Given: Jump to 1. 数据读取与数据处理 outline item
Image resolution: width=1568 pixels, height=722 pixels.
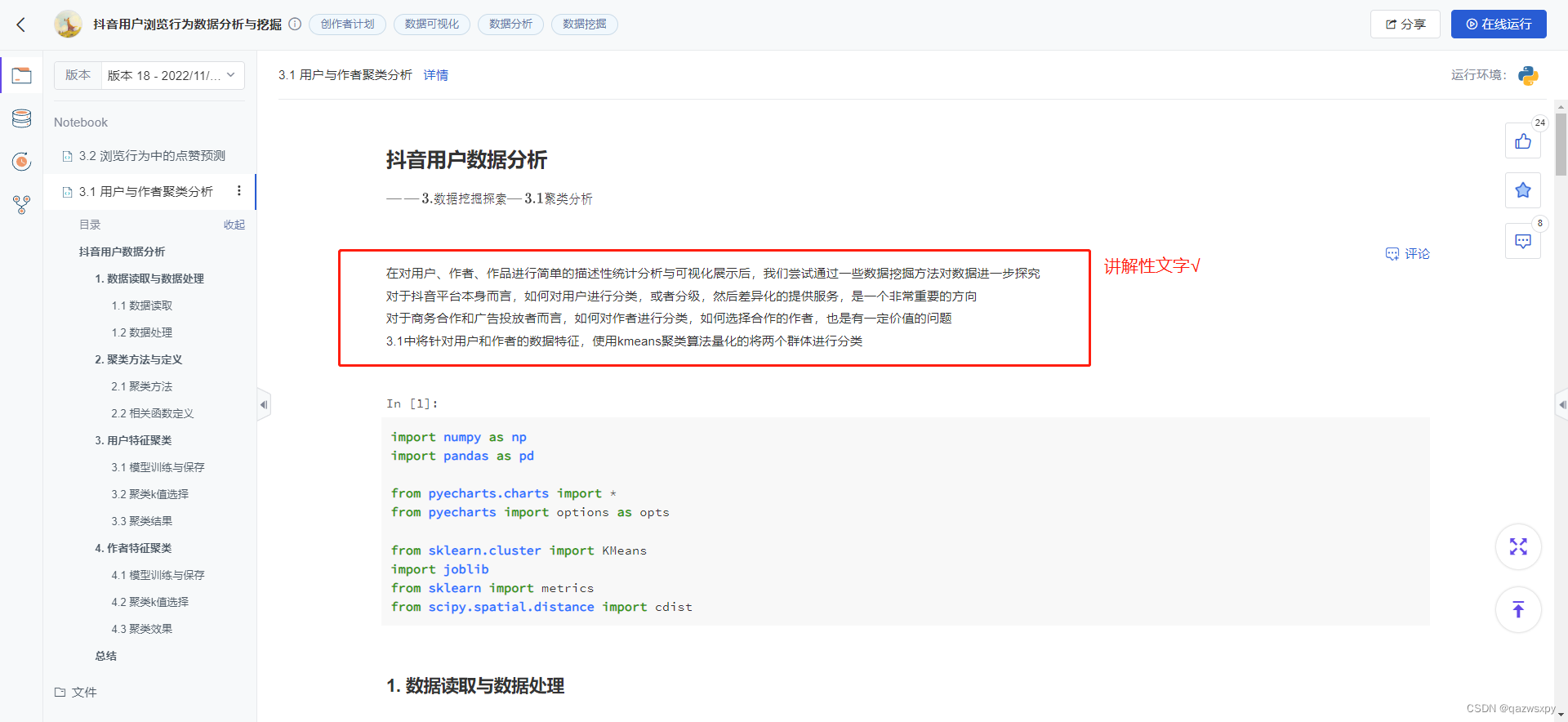Looking at the screenshot, I should pyautogui.click(x=149, y=279).
